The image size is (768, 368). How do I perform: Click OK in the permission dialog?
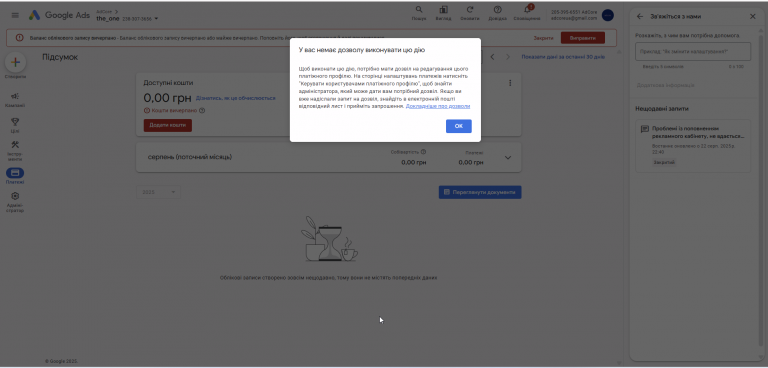point(458,126)
